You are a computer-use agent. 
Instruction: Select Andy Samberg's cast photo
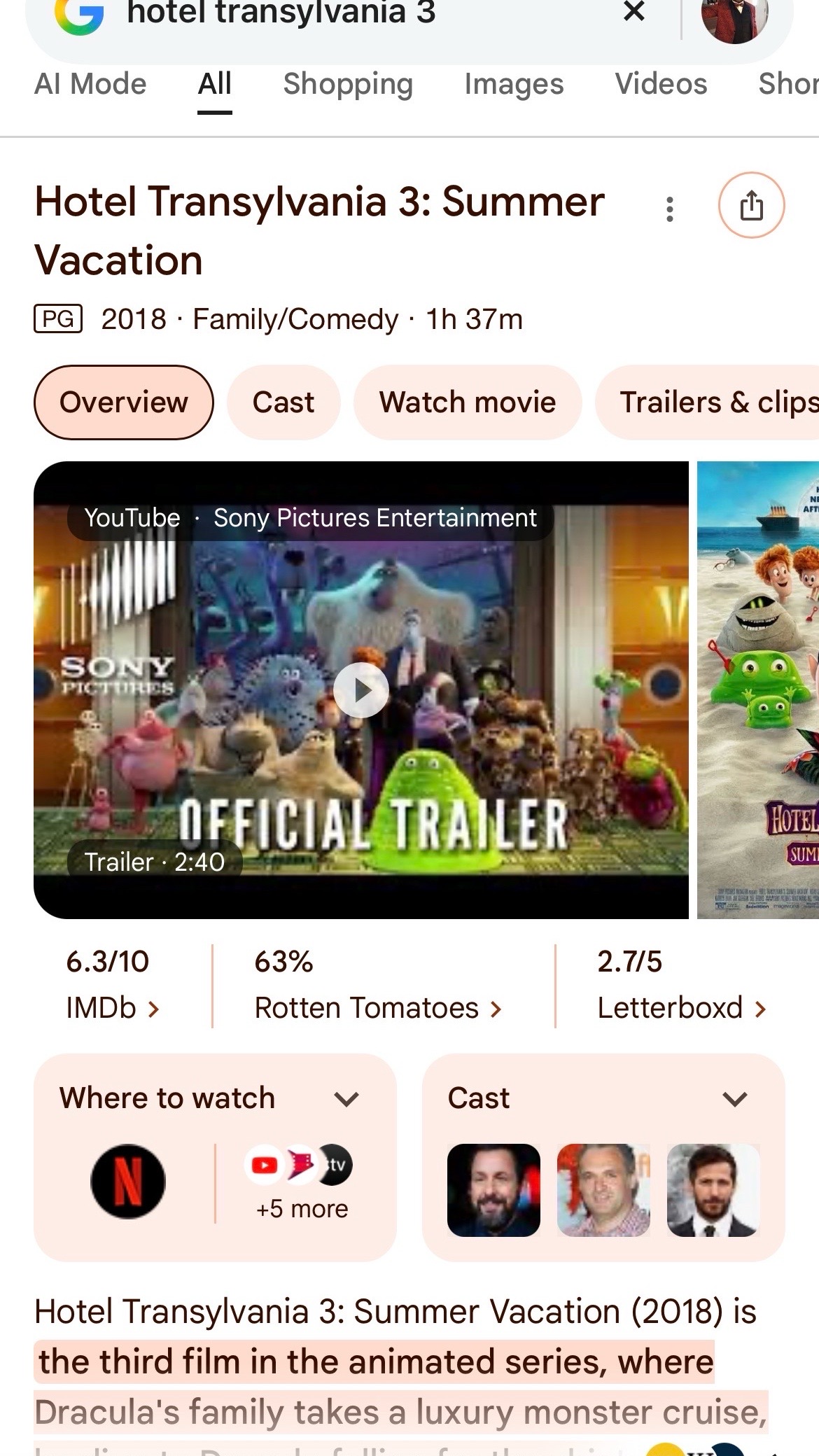tap(713, 1190)
